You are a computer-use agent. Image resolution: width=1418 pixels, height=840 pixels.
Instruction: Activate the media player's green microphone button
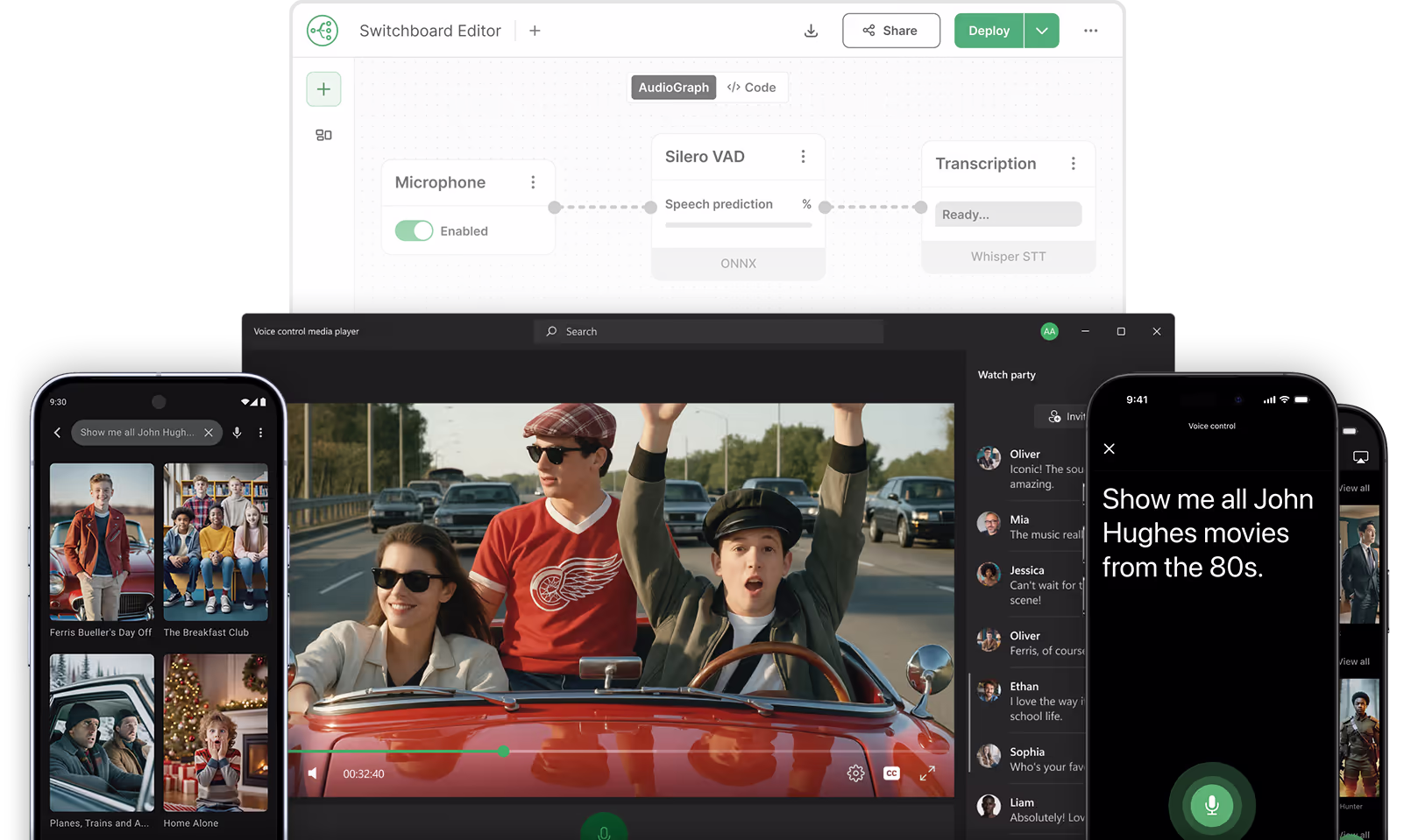pyautogui.click(x=604, y=828)
